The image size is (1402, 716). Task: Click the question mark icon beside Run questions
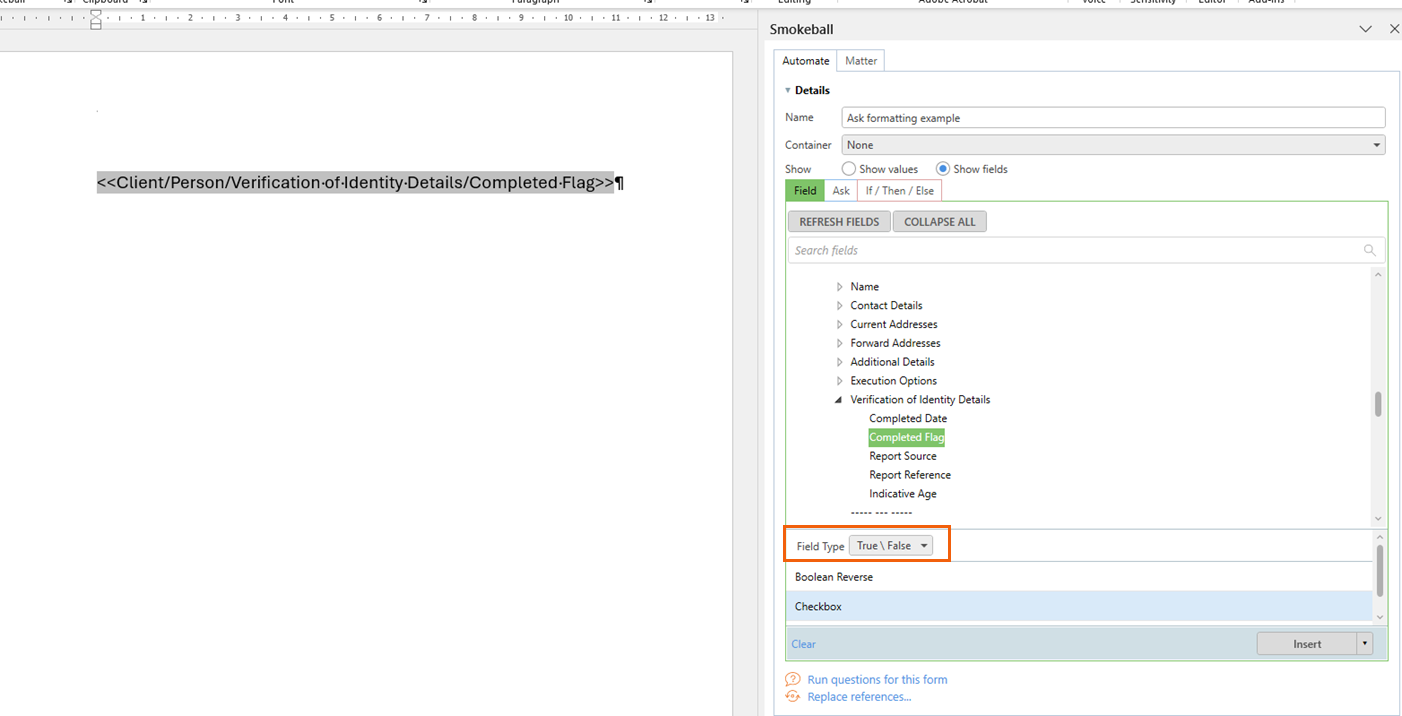coord(793,679)
